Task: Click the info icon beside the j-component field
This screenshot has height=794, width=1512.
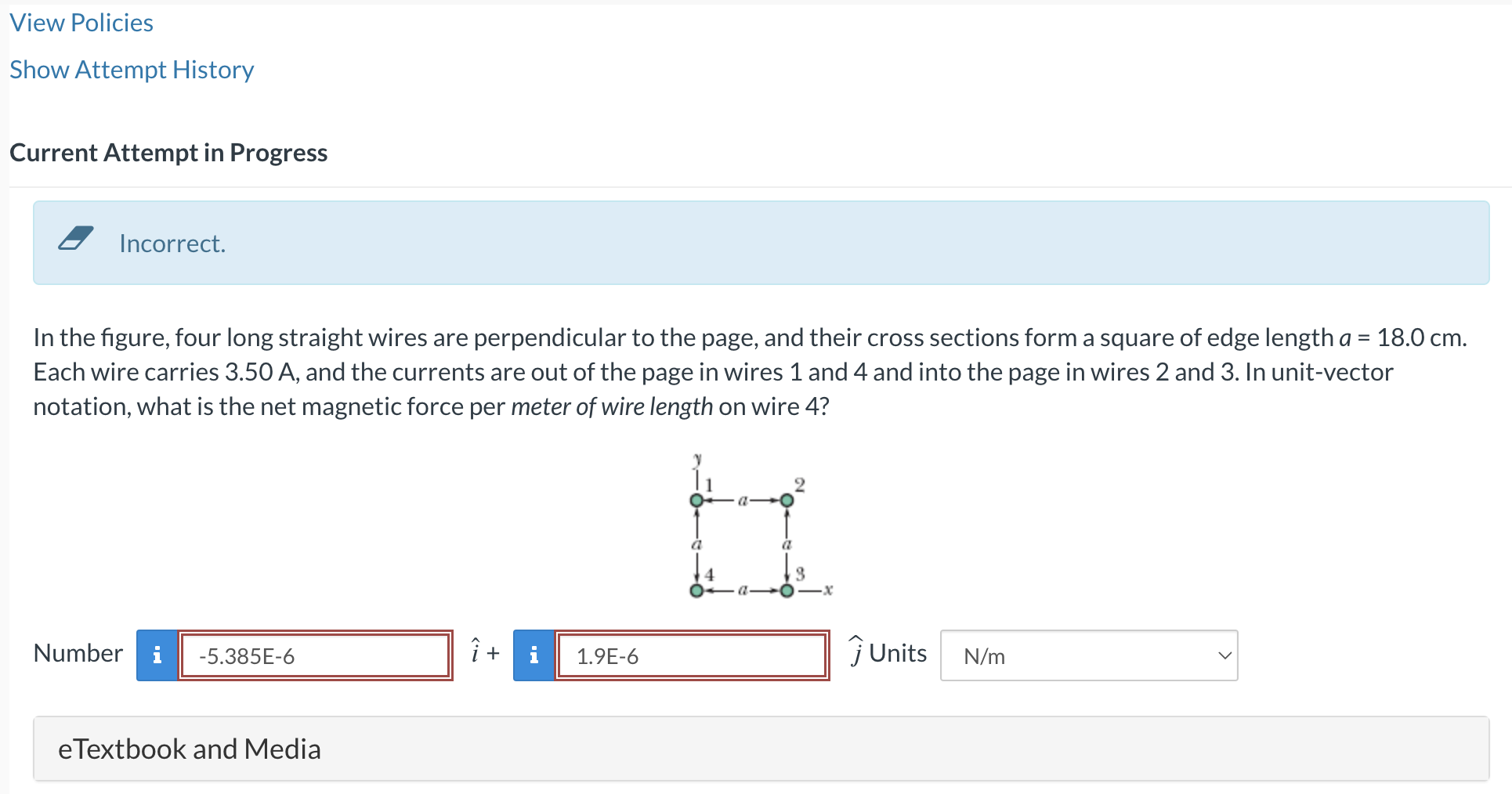Action: 534,655
